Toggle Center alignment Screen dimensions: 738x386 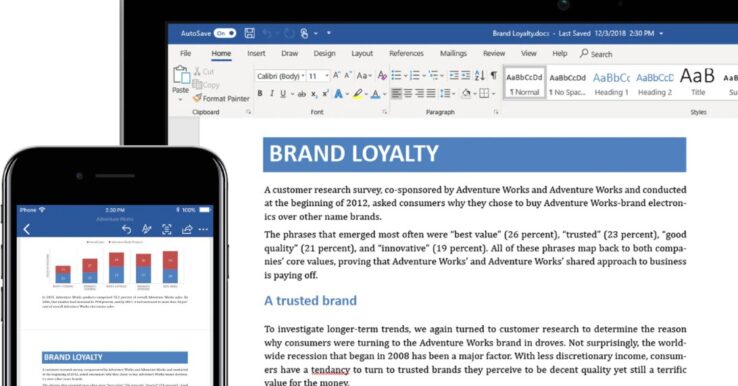(x=408, y=93)
